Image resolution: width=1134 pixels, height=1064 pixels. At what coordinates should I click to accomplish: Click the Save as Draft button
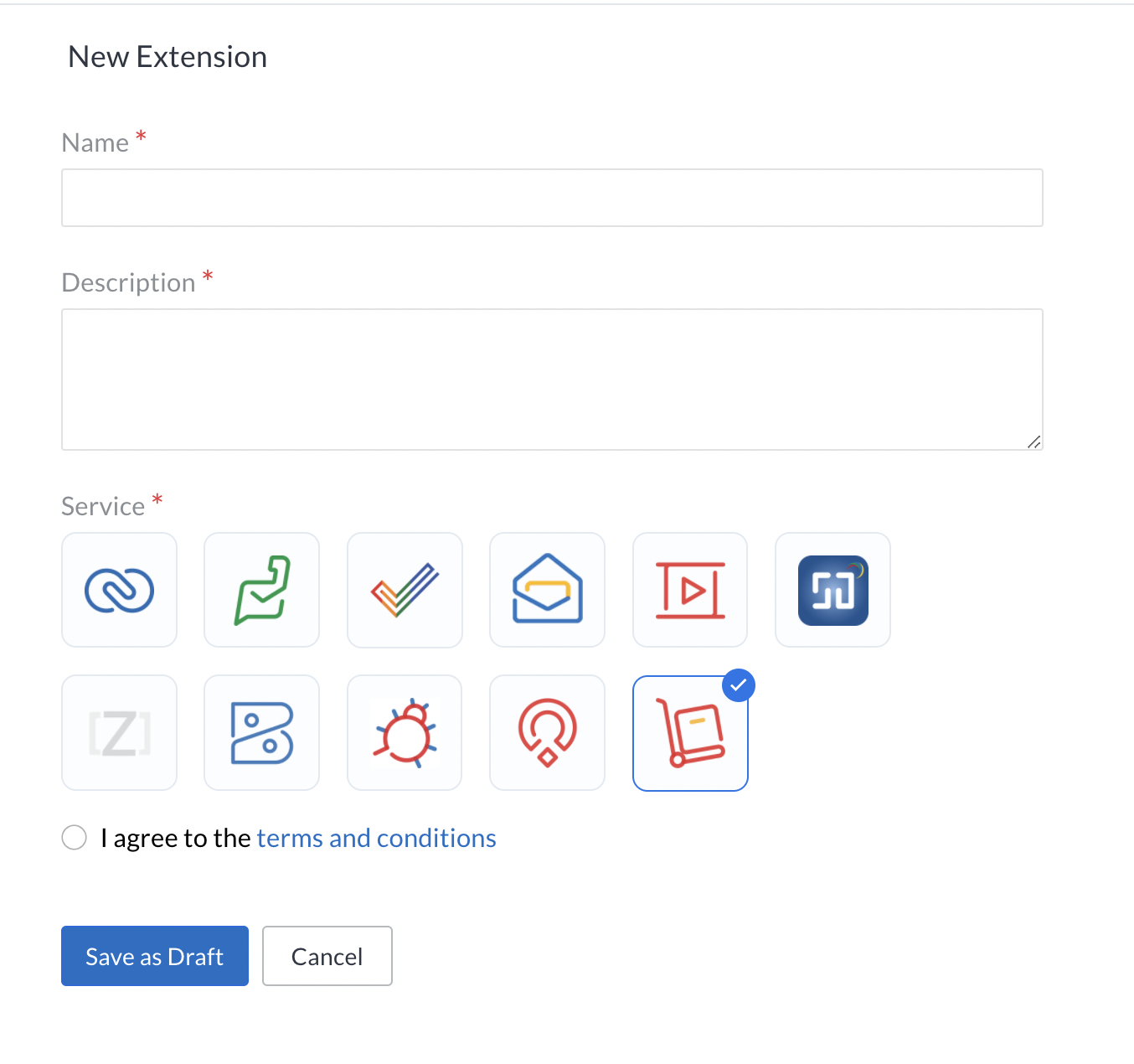click(x=155, y=956)
